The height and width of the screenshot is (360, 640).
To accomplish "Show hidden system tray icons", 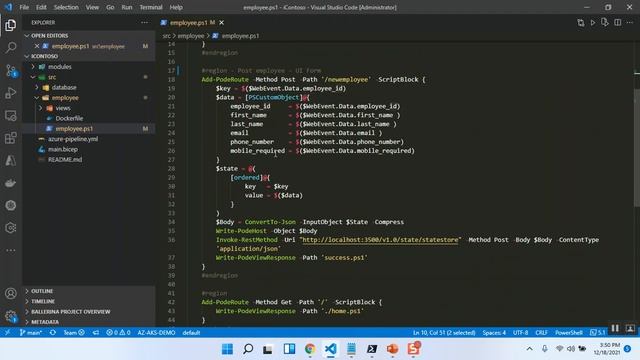I will pos(529,349).
